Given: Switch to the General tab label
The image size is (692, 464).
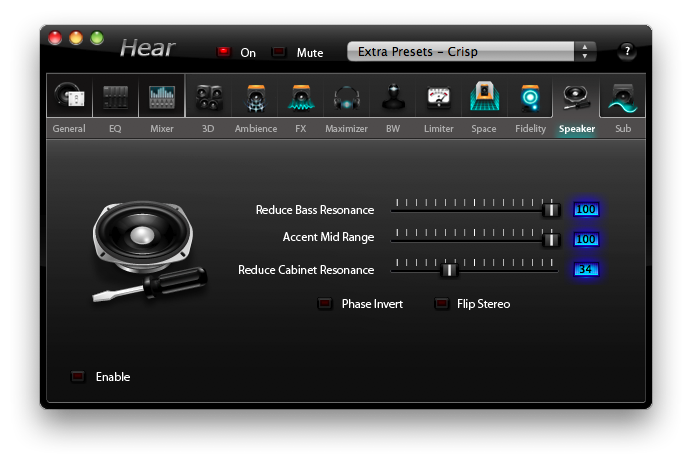Looking at the screenshot, I should point(69,128).
